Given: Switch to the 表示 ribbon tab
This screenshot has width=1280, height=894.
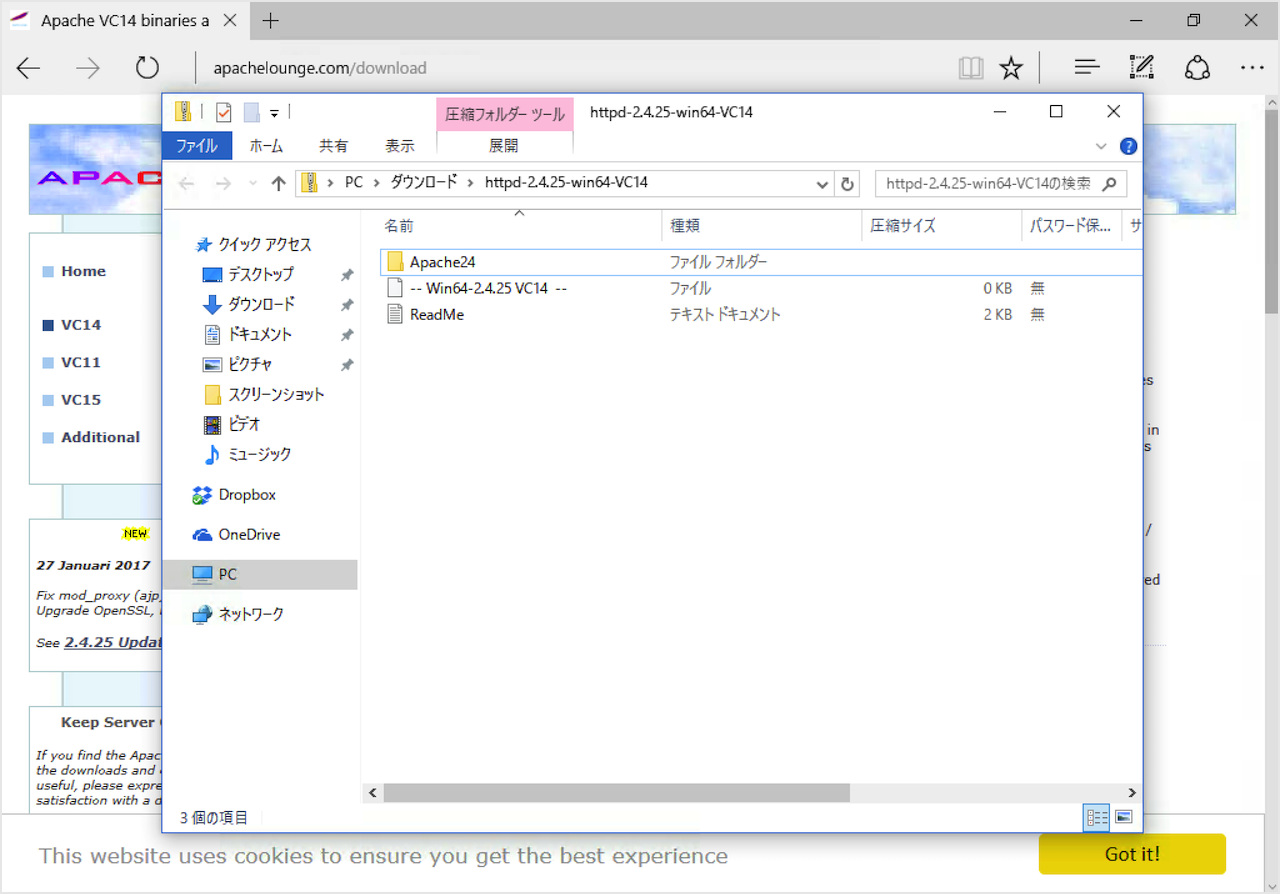Looking at the screenshot, I should pos(399,146).
